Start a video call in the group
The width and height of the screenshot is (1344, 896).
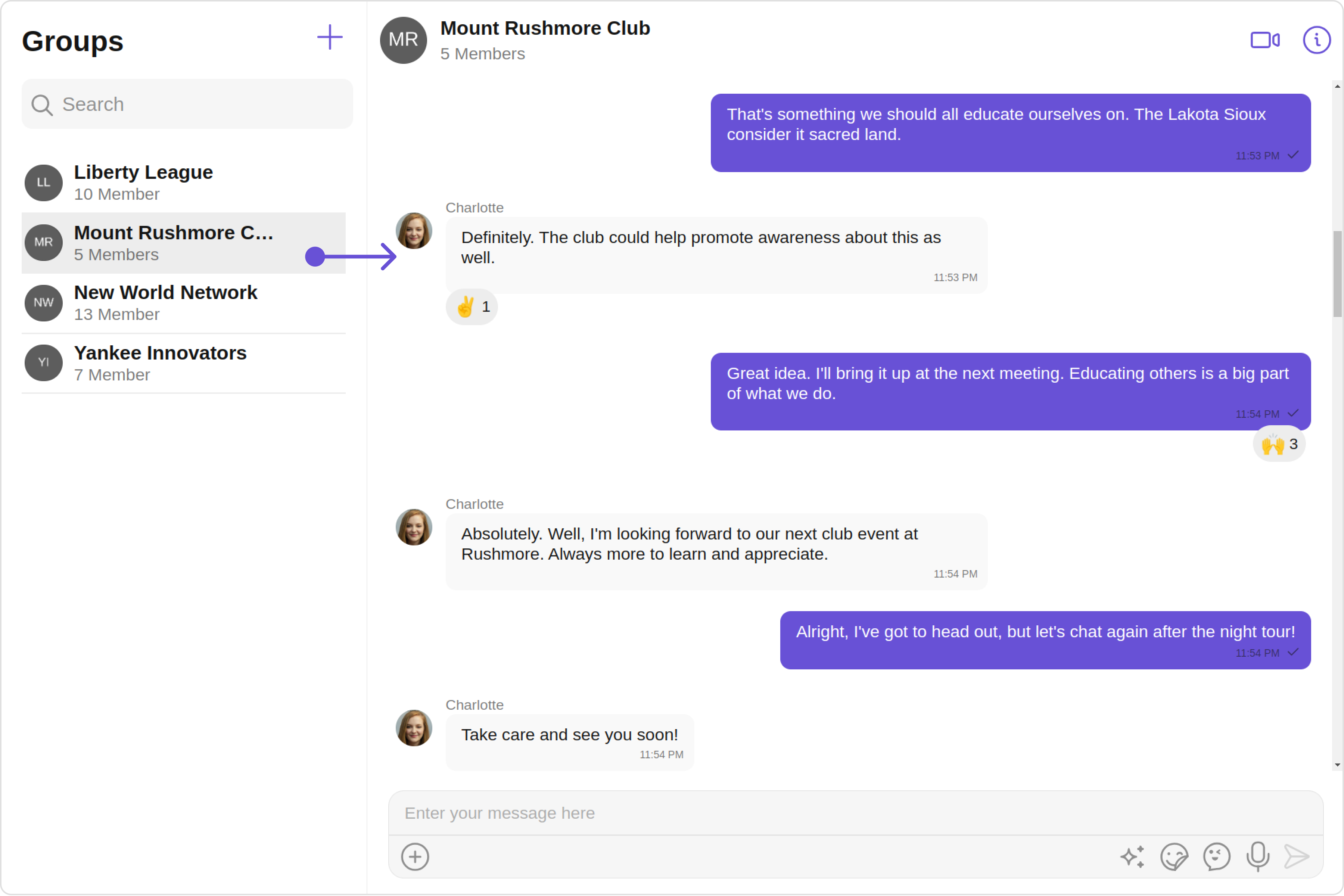click(1264, 40)
